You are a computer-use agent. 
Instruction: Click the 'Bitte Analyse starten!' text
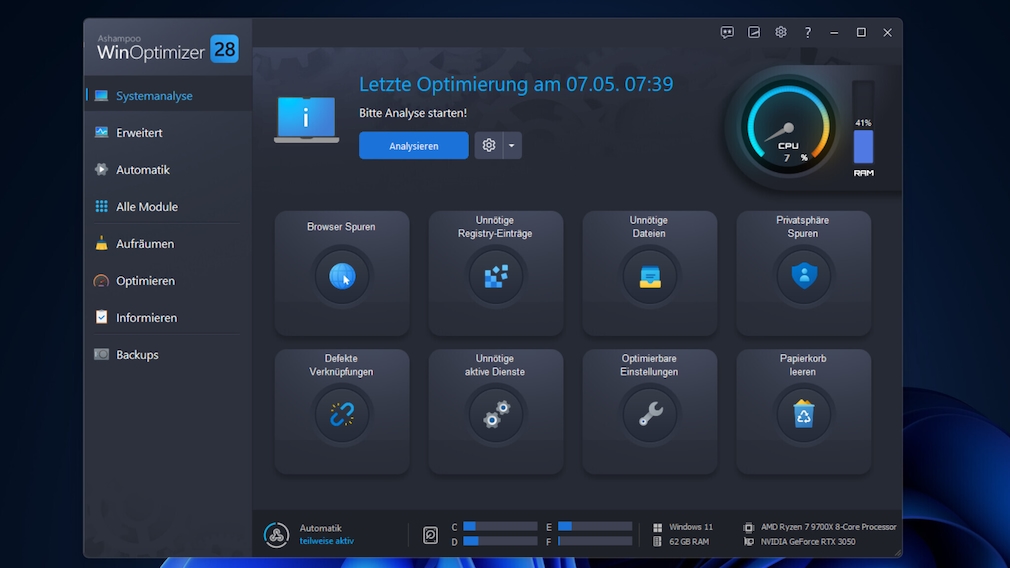coord(413,113)
